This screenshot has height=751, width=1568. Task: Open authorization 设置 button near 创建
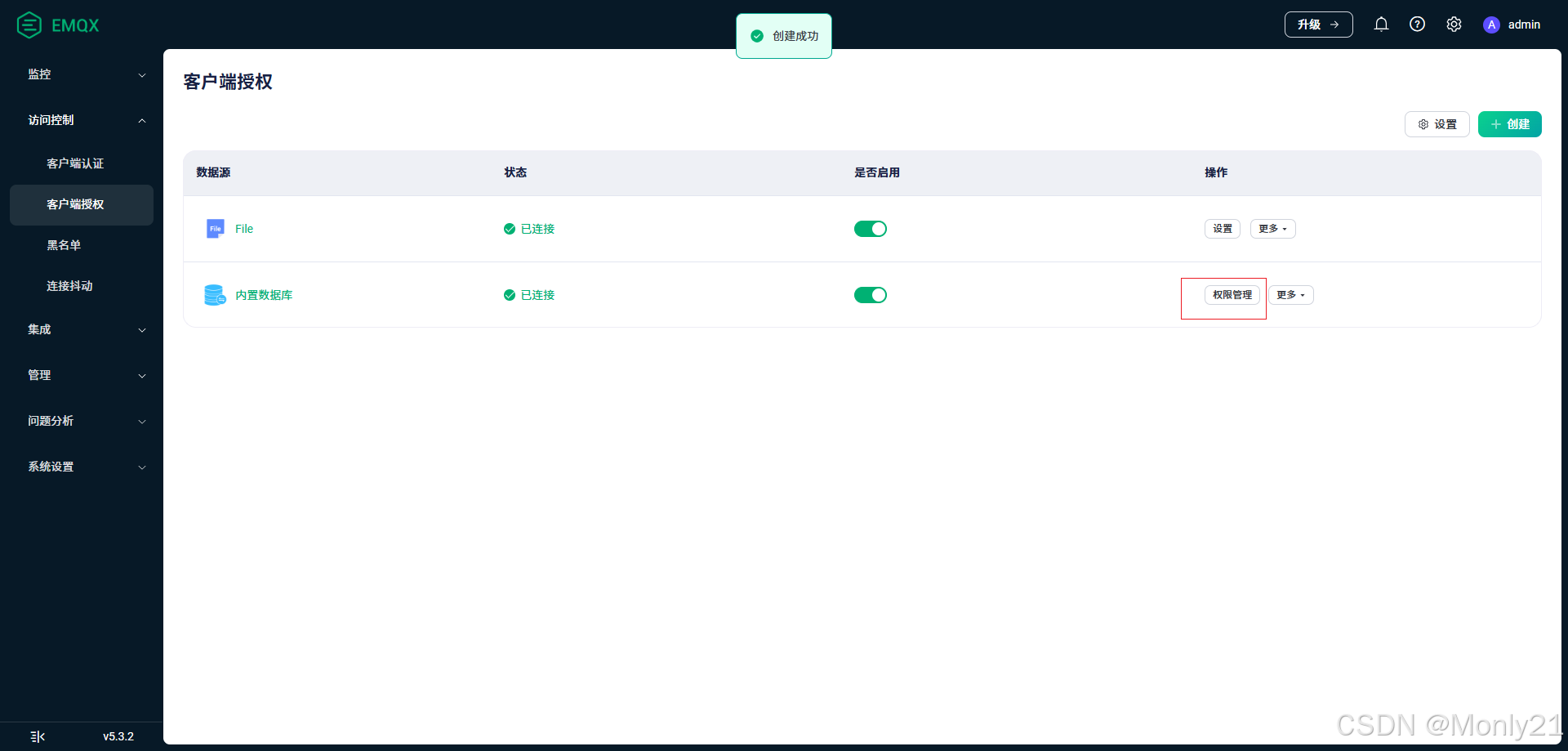1437,124
